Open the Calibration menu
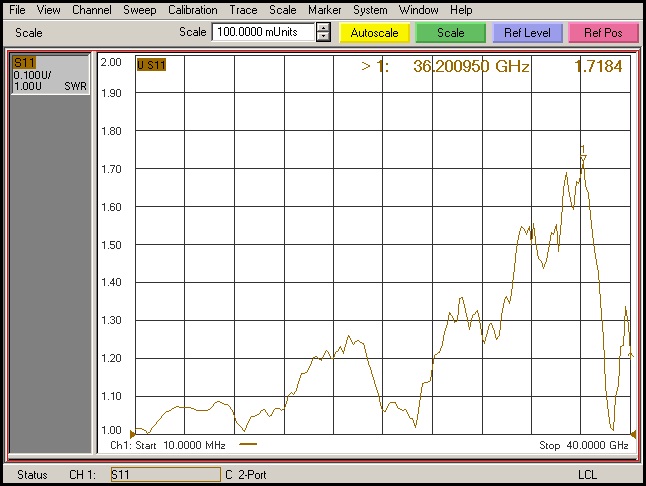This screenshot has height=486, width=646. tap(192, 10)
